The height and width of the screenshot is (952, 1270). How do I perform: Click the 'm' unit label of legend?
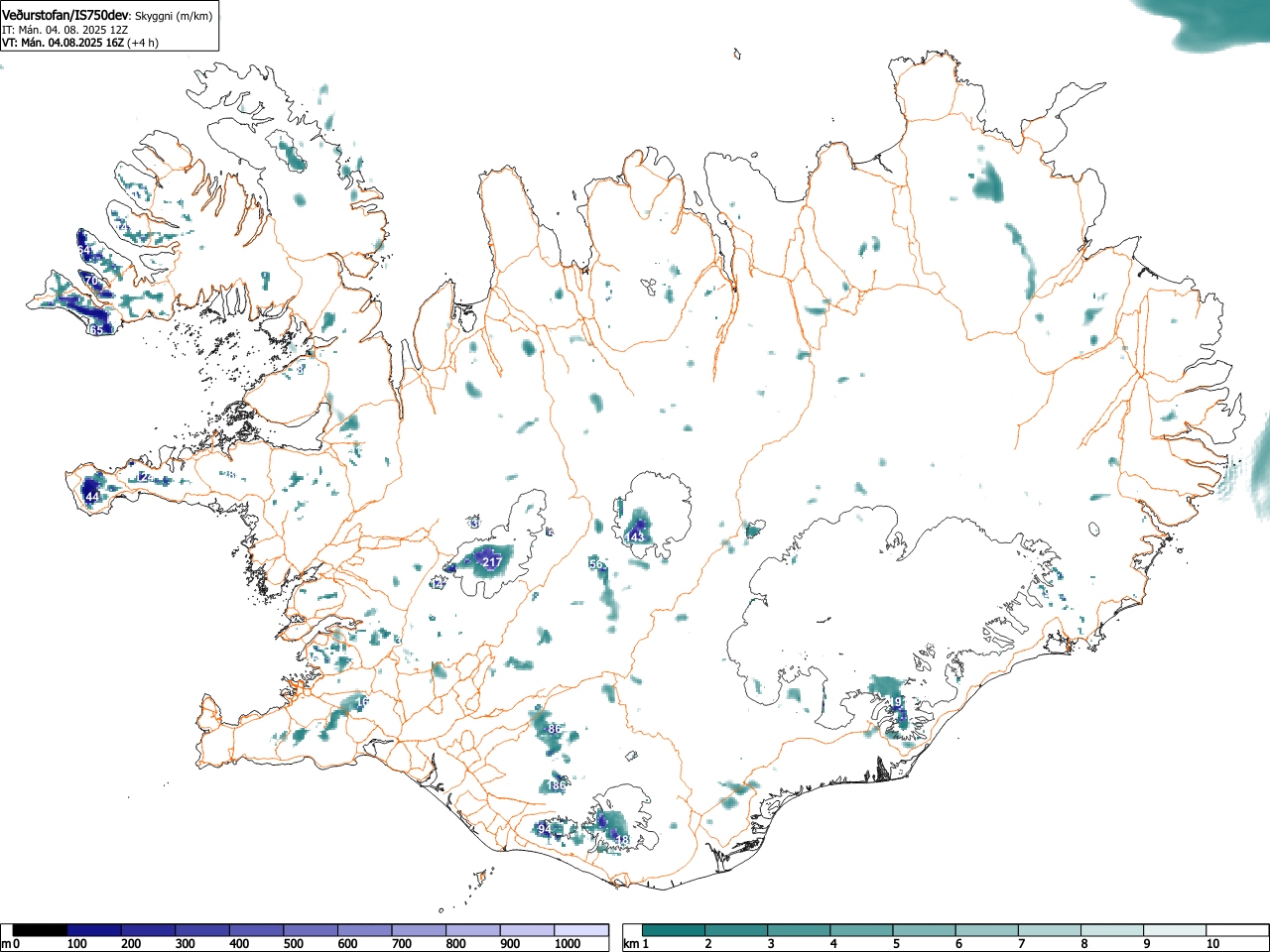pyautogui.click(x=6, y=944)
